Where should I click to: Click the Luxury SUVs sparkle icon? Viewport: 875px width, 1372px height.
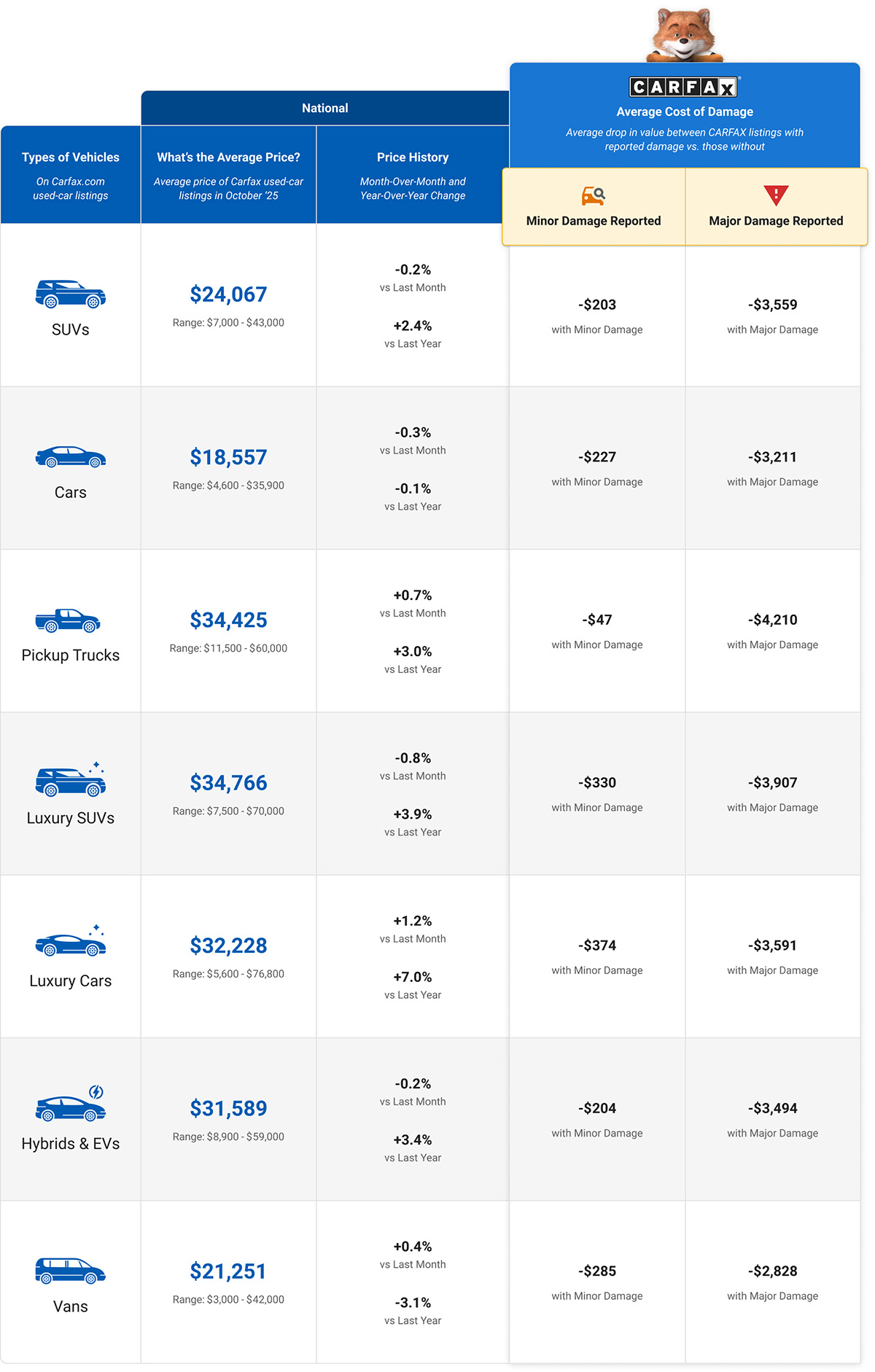96,767
